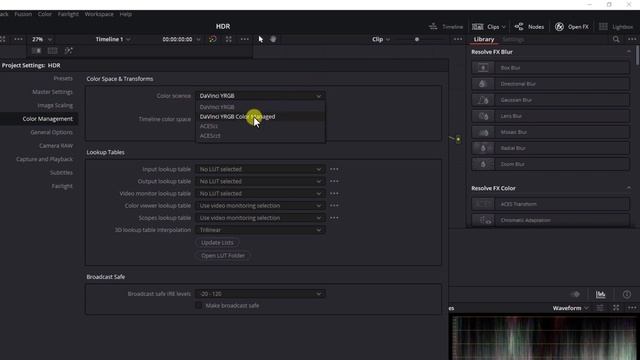Select the Radial Blur effect

[x=550, y=148]
